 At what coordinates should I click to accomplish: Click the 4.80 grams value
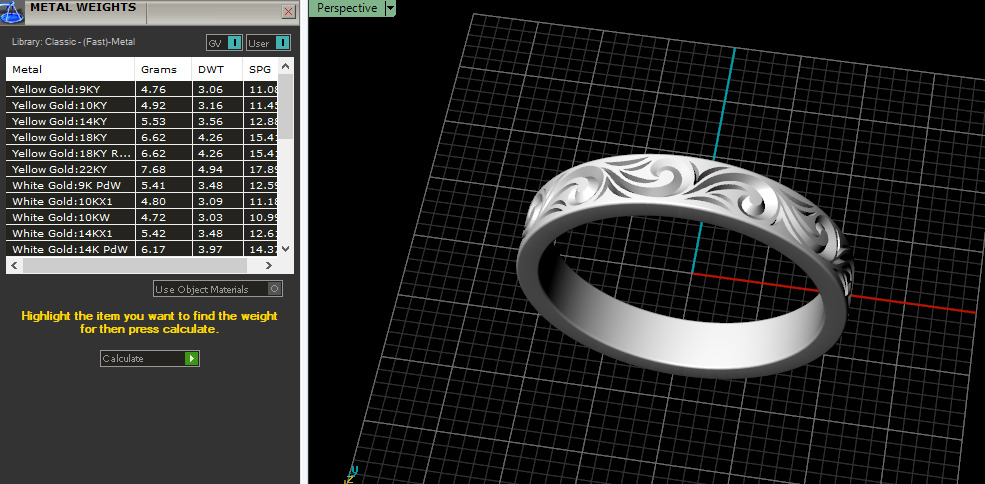click(x=153, y=201)
